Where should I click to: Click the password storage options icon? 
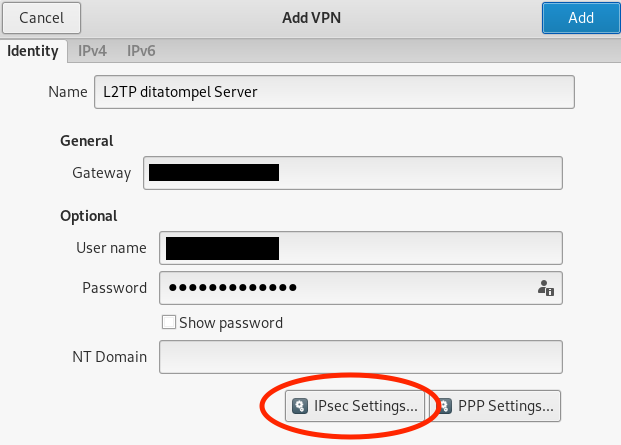(546, 288)
